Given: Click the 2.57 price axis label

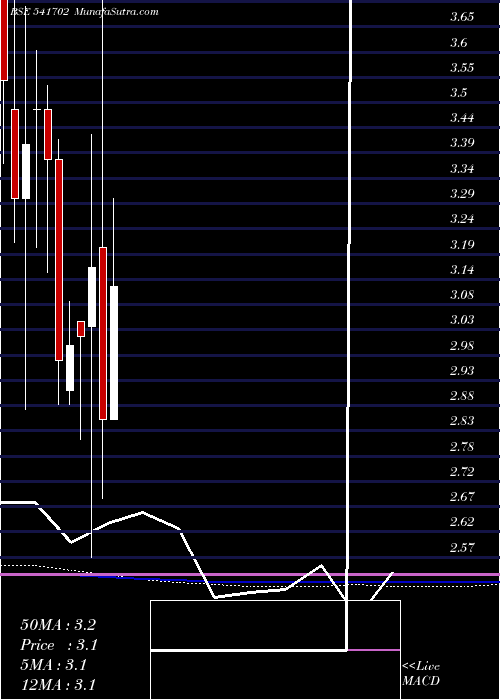Looking at the screenshot, I should (x=462, y=547).
